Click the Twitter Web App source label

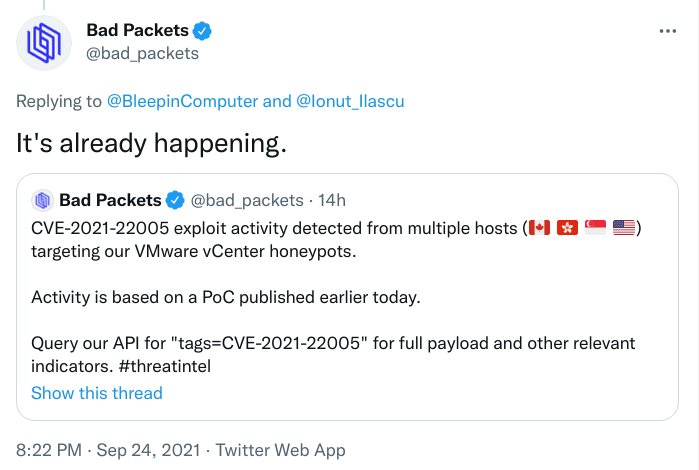click(280, 450)
